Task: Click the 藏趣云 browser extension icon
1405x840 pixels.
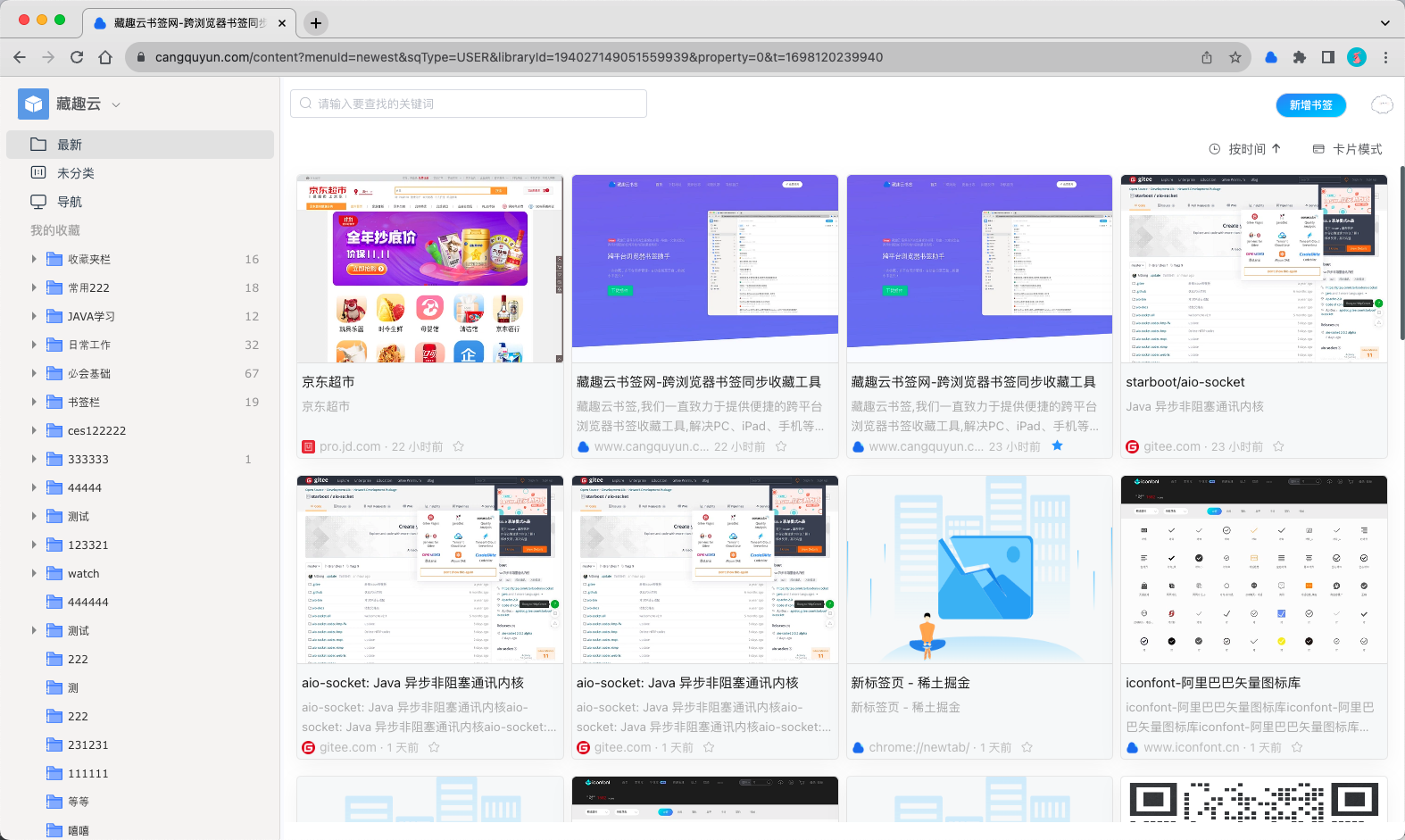Action: click(x=1271, y=57)
